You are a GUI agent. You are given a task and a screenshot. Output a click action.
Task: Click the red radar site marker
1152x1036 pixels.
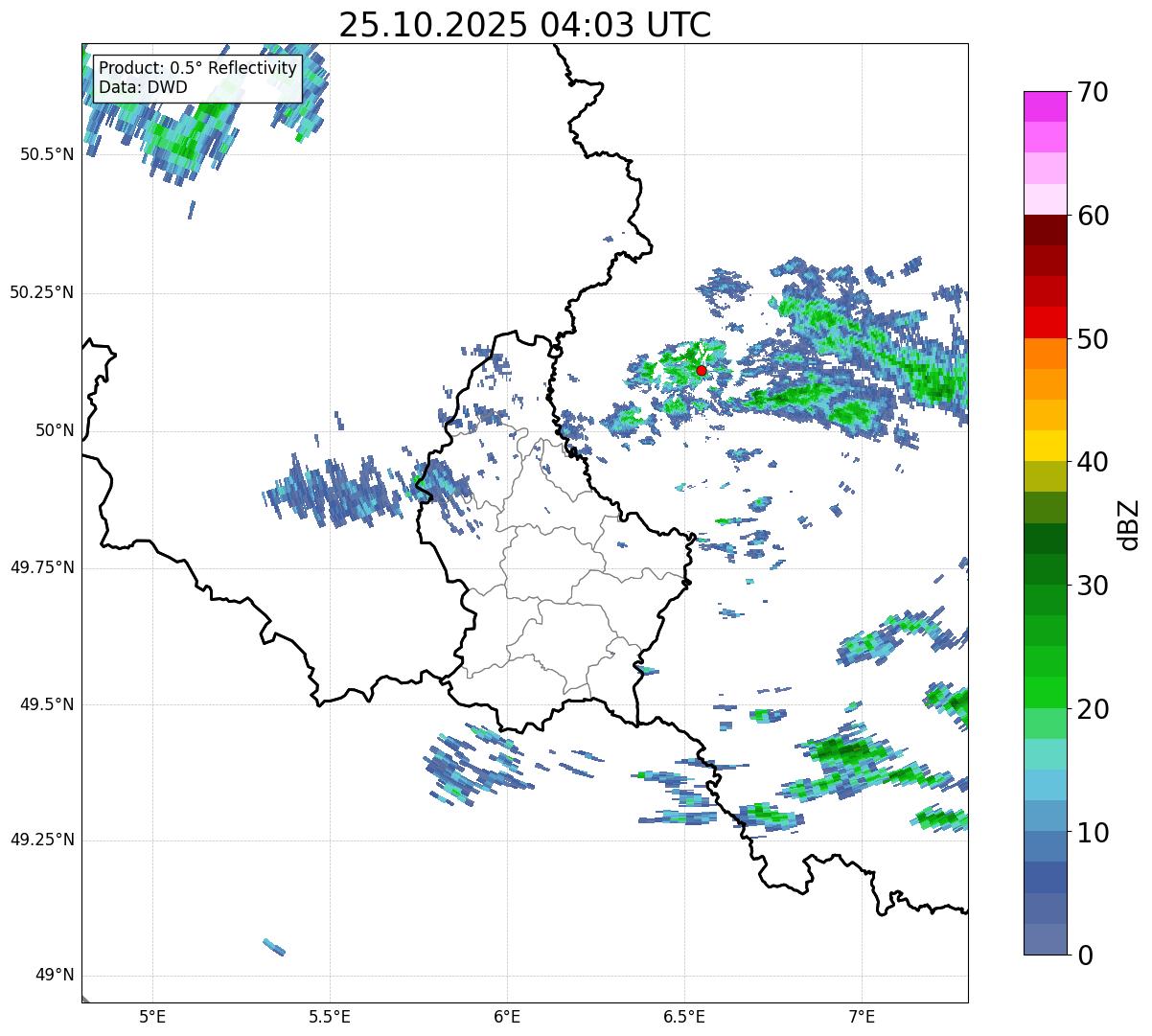pos(702,370)
